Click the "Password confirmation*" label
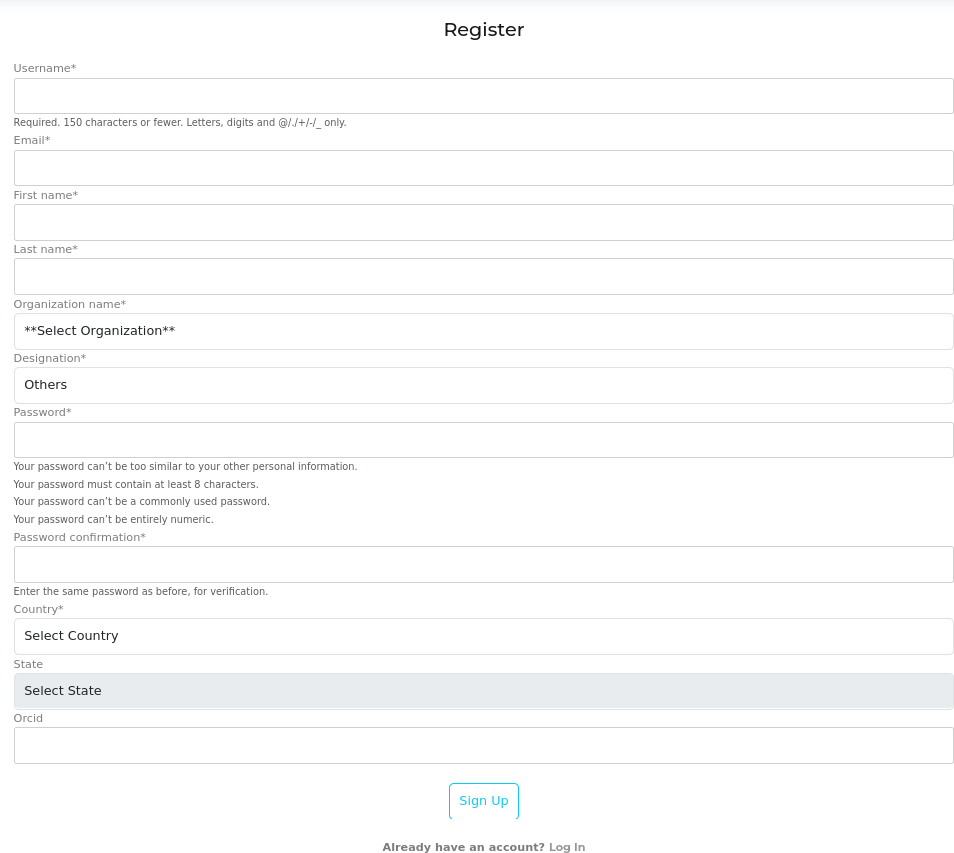The height and width of the screenshot is (853, 954). pos(80,537)
